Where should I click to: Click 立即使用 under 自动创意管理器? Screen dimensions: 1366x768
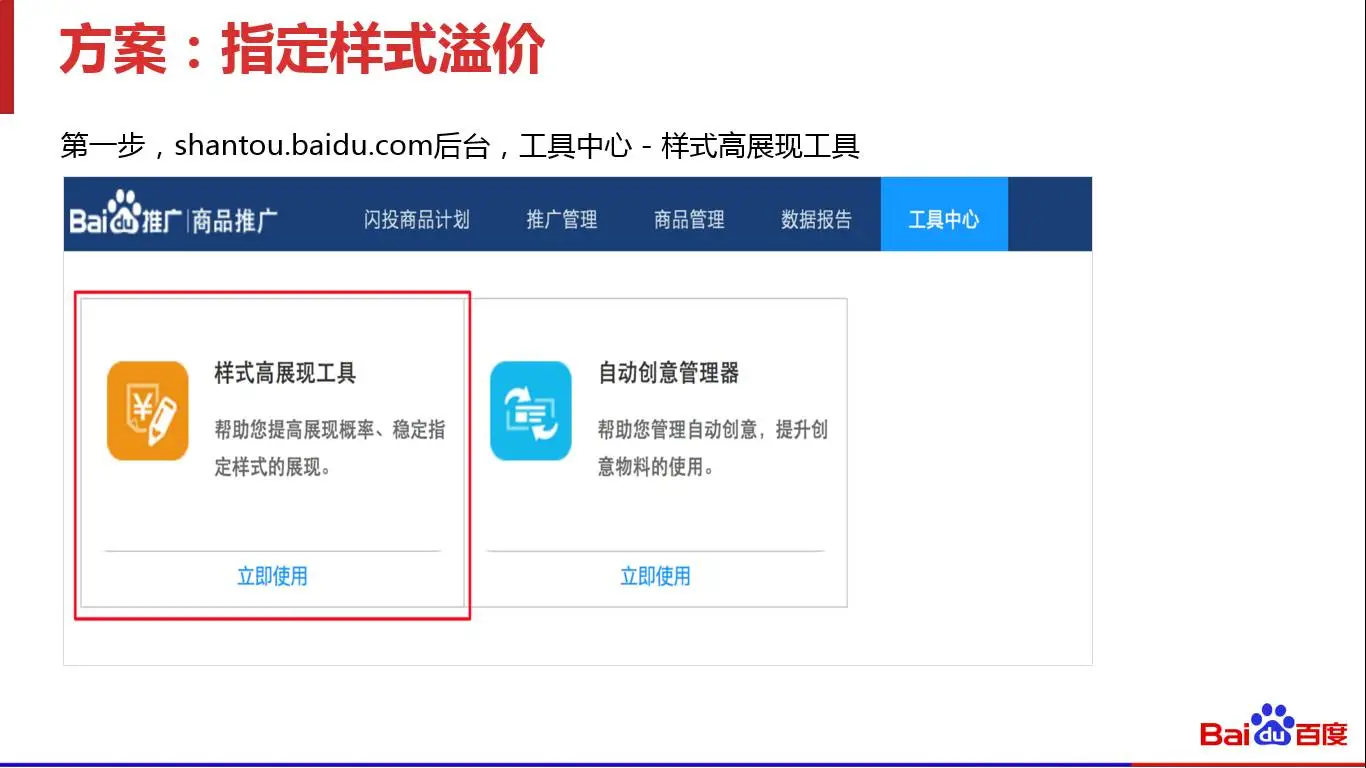[655, 576]
